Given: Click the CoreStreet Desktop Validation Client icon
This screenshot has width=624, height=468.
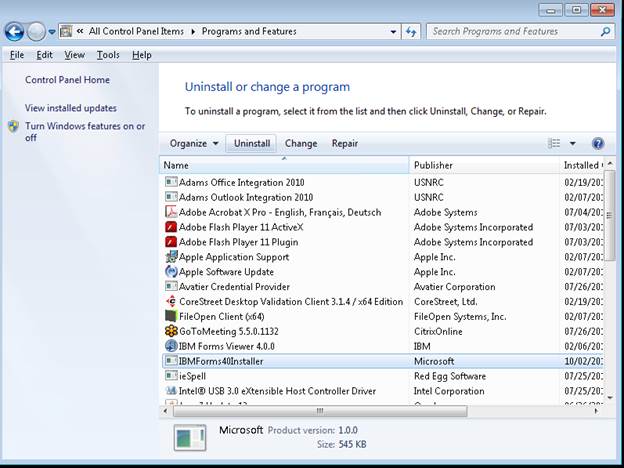Looking at the screenshot, I should (x=171, y=301).
